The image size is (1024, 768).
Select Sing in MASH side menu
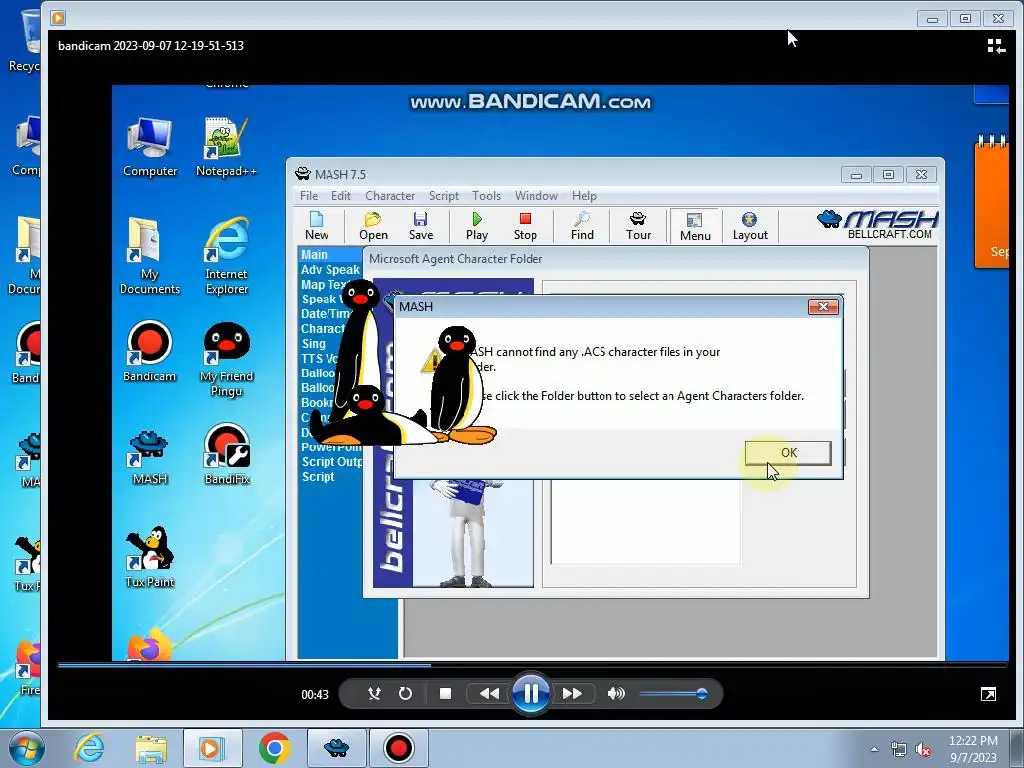pos(313,344)
